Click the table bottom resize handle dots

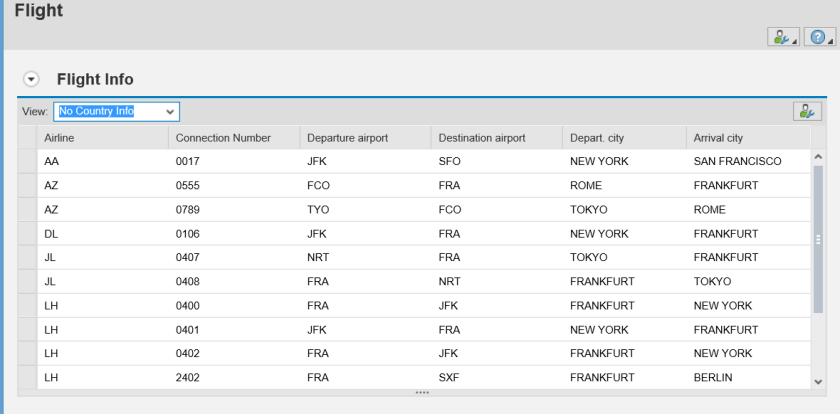(421, 392)
